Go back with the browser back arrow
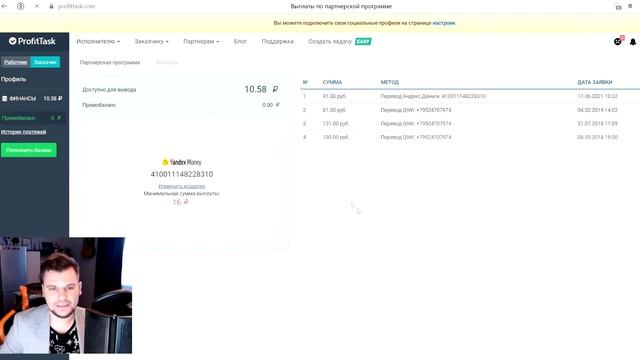 tap(4, 6)
